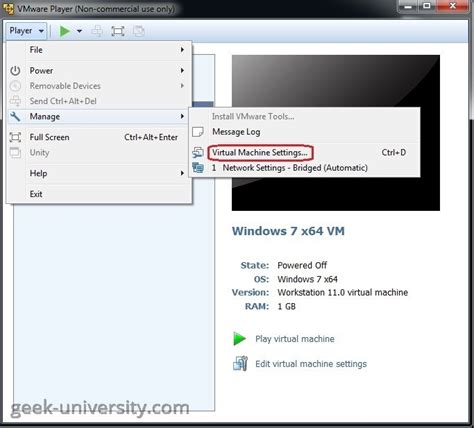Maximize the VMware Player window

point(427,6)
